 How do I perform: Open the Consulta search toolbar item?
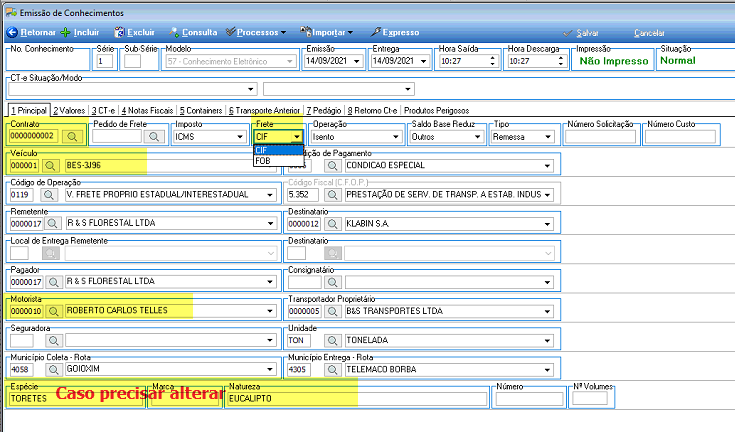click(193, 32)
